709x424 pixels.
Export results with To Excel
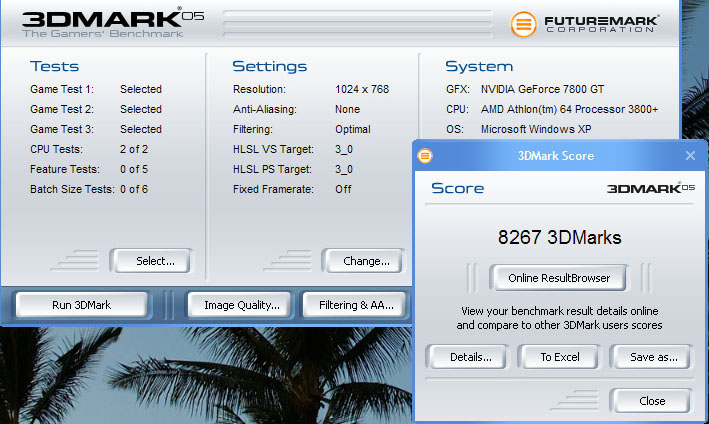tap(559, 357)
